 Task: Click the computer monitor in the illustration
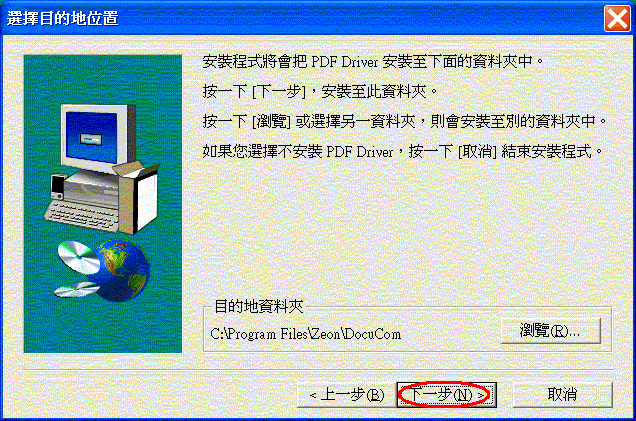click(x=98, y=138)
